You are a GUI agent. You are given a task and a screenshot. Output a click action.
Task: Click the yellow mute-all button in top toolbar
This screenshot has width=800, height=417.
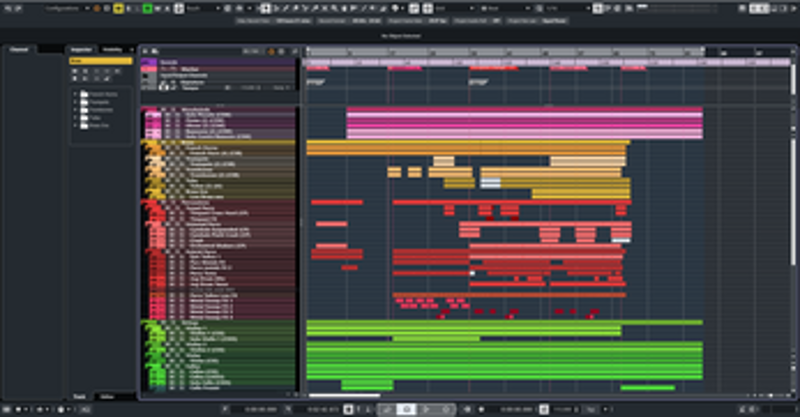click(x=118, y=8)
